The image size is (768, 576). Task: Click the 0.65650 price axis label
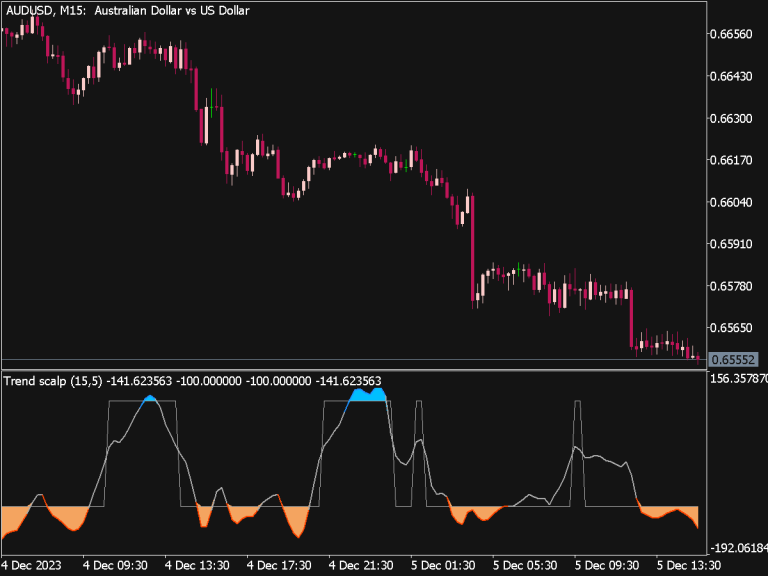pos(731,327)
